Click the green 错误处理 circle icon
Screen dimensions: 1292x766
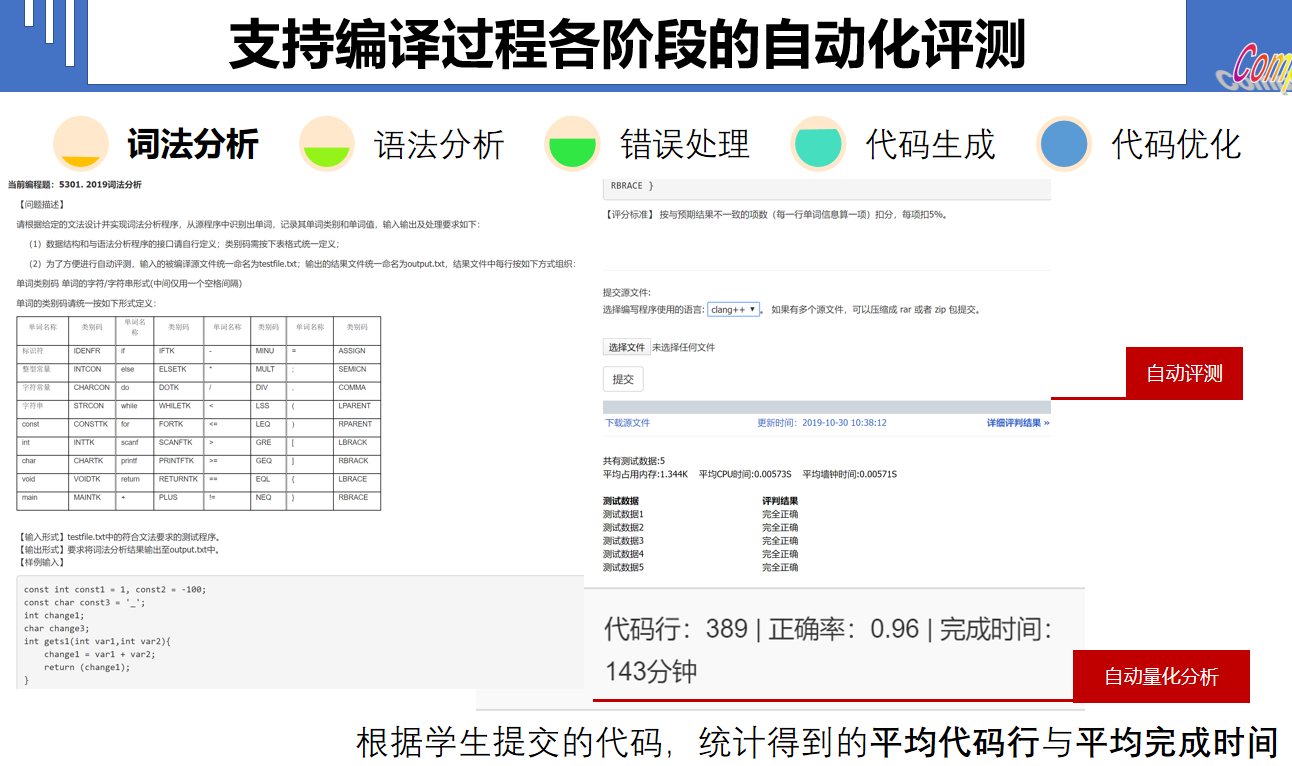click(572, 145)
